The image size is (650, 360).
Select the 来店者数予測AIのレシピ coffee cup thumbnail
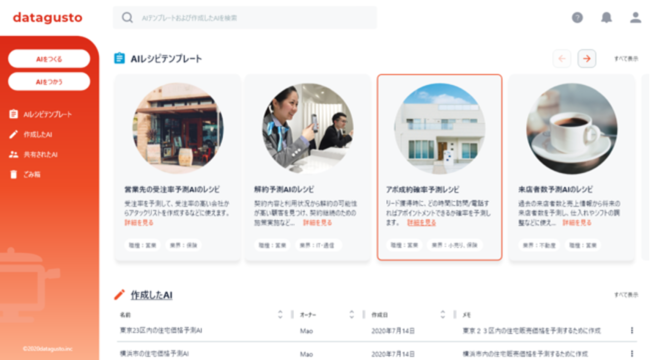coord(572,128)
